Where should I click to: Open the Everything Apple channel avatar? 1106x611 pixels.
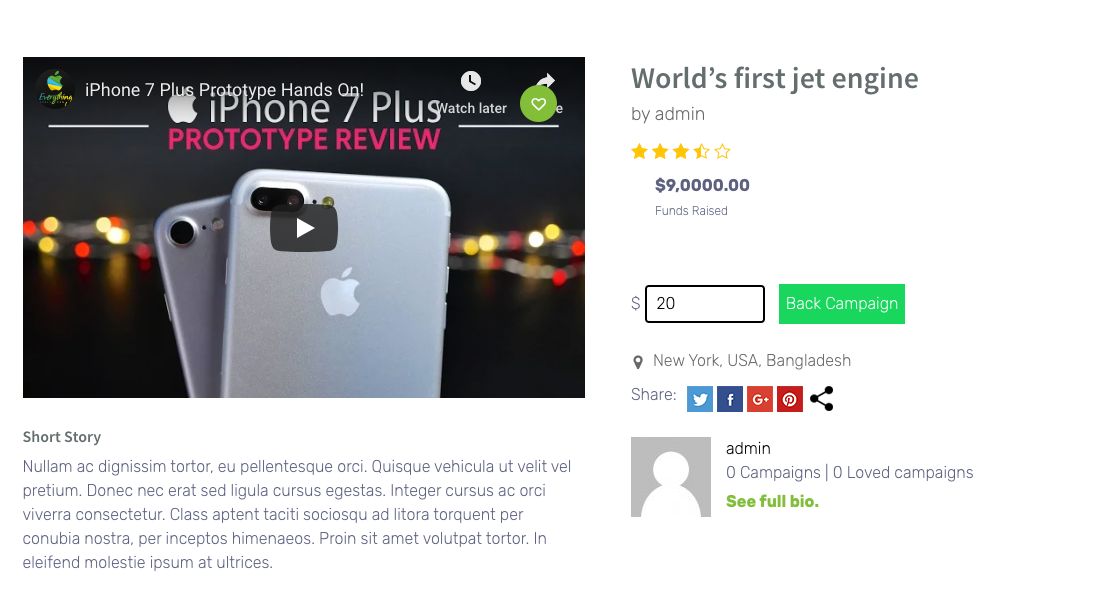54,90
